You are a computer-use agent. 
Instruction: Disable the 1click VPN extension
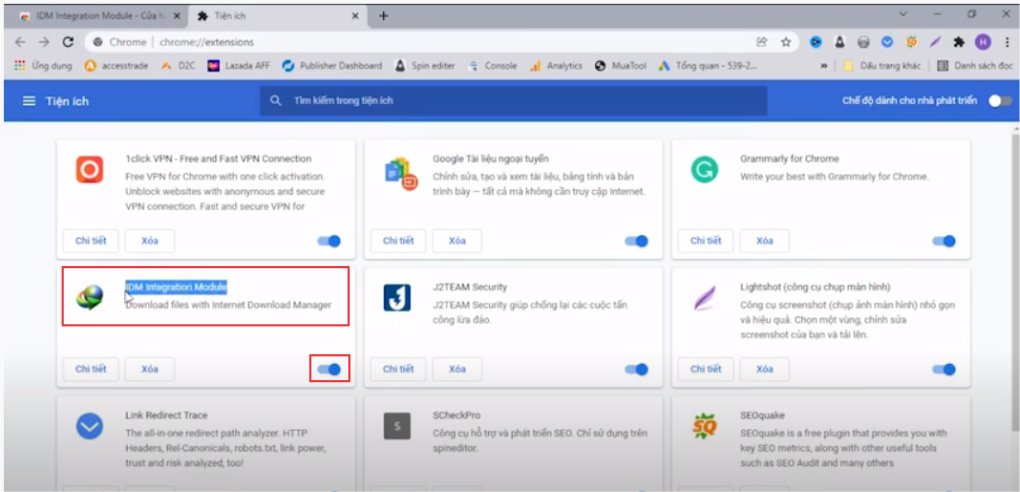coord(329,241)
